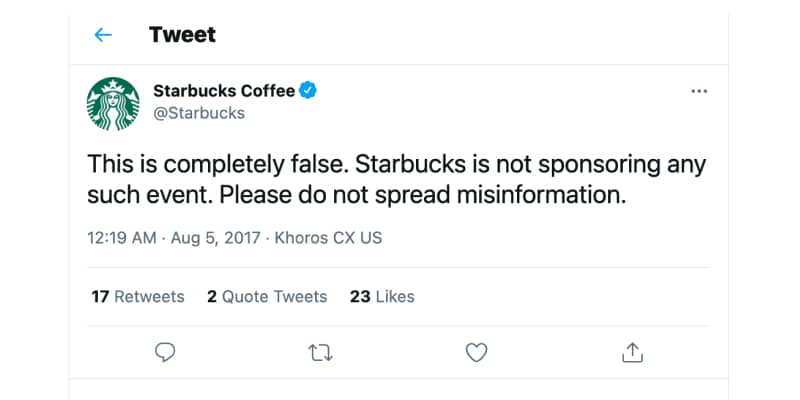Show the 23 Likes list

click(x=382, y=296)
